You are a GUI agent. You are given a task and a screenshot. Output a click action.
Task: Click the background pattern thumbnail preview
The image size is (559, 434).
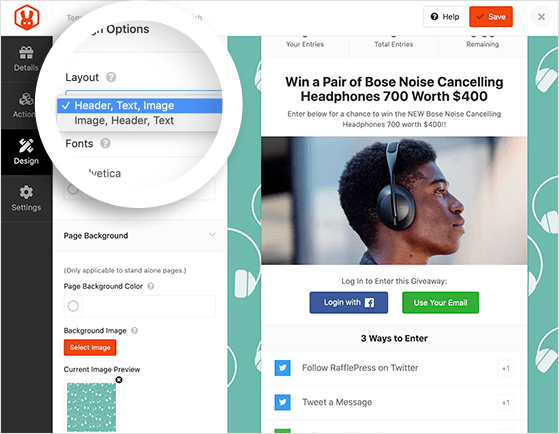(x=91, y=407)
